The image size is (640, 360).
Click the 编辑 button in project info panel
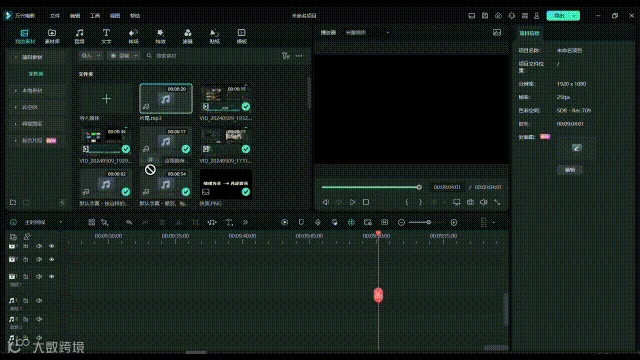[x=570, y=170]
